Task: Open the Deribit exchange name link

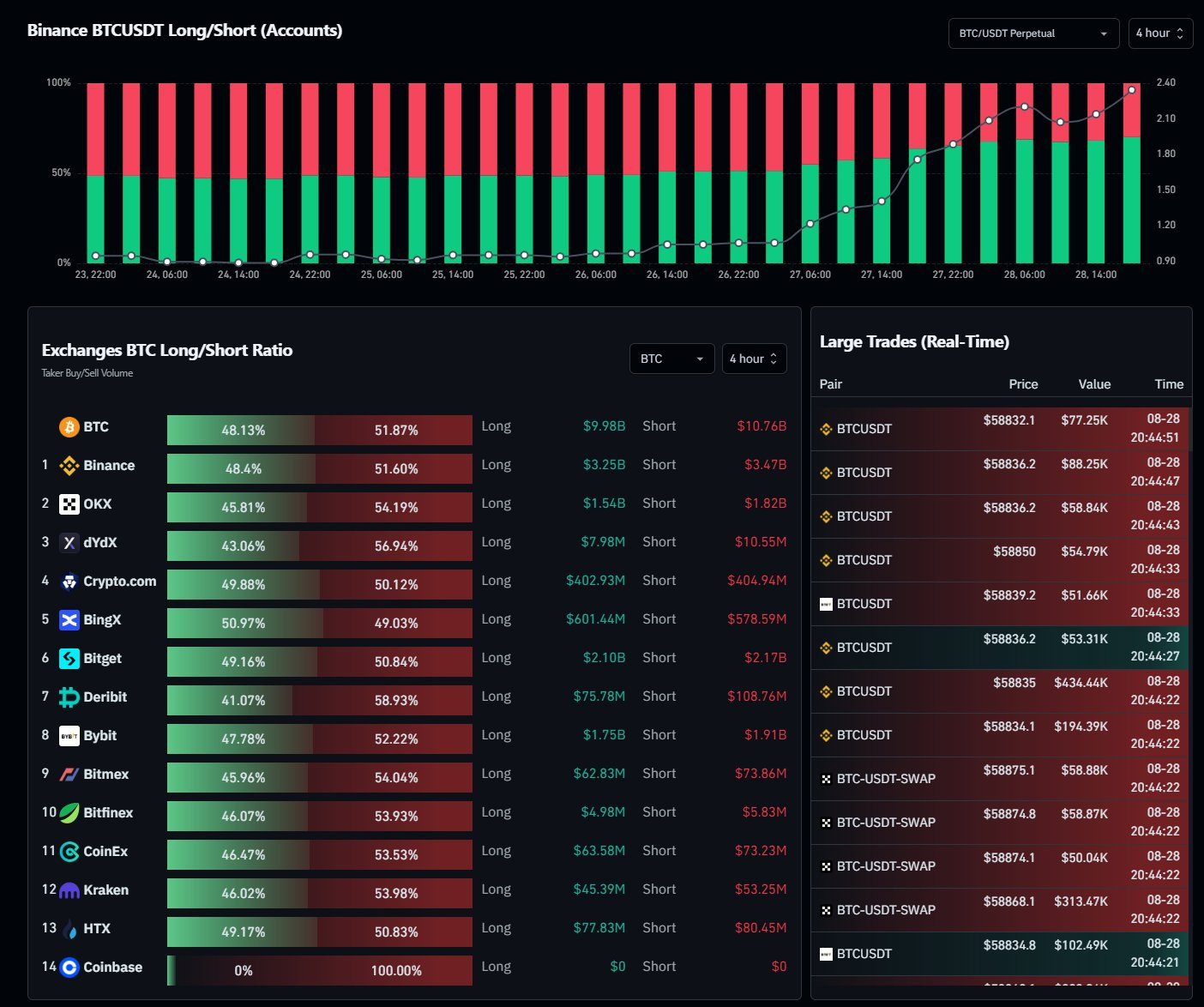Action: pyautogui.click(x=105, y=697)
